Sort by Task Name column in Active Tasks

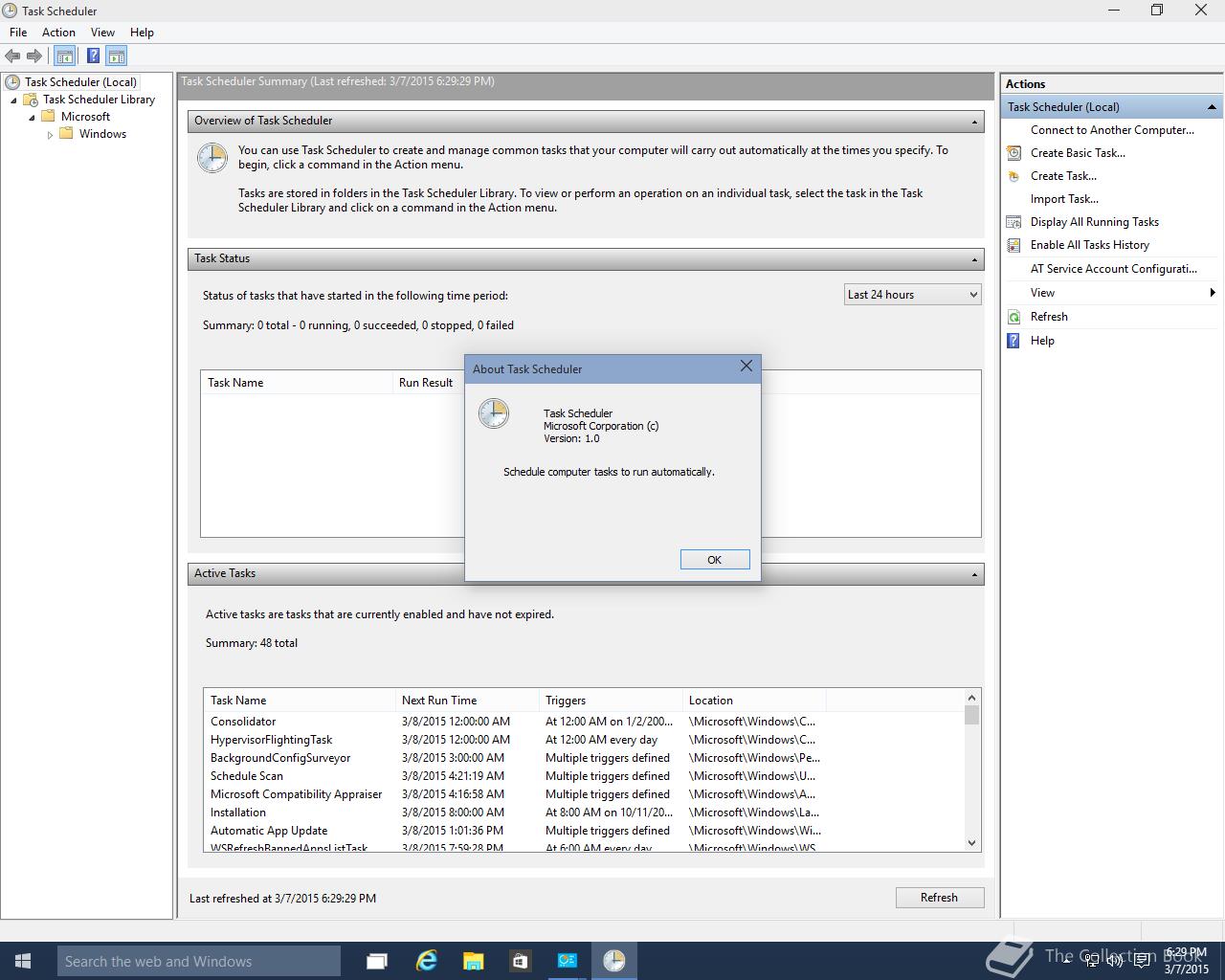pos(300,701)
